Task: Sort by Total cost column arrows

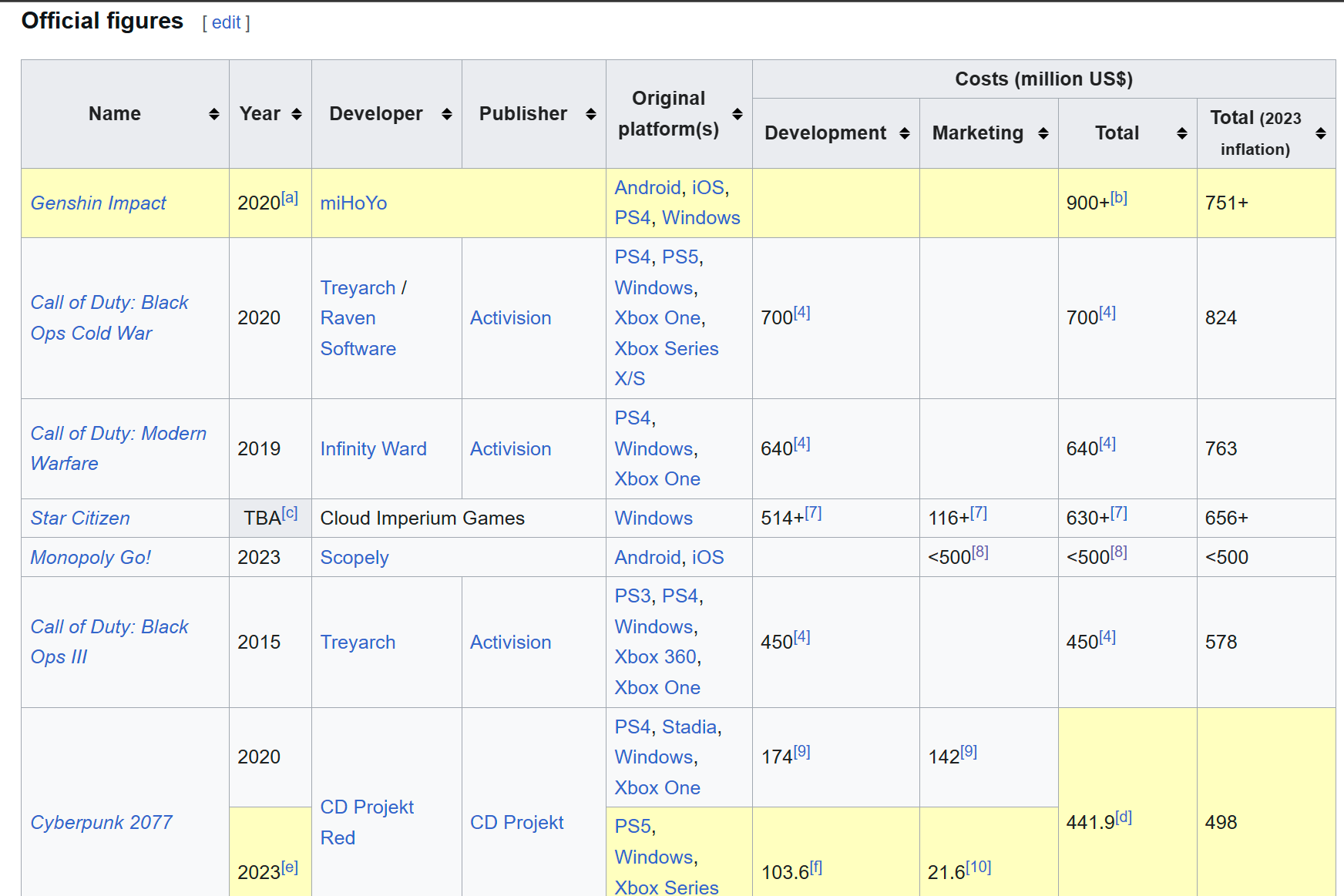Action: (1181, 133)
